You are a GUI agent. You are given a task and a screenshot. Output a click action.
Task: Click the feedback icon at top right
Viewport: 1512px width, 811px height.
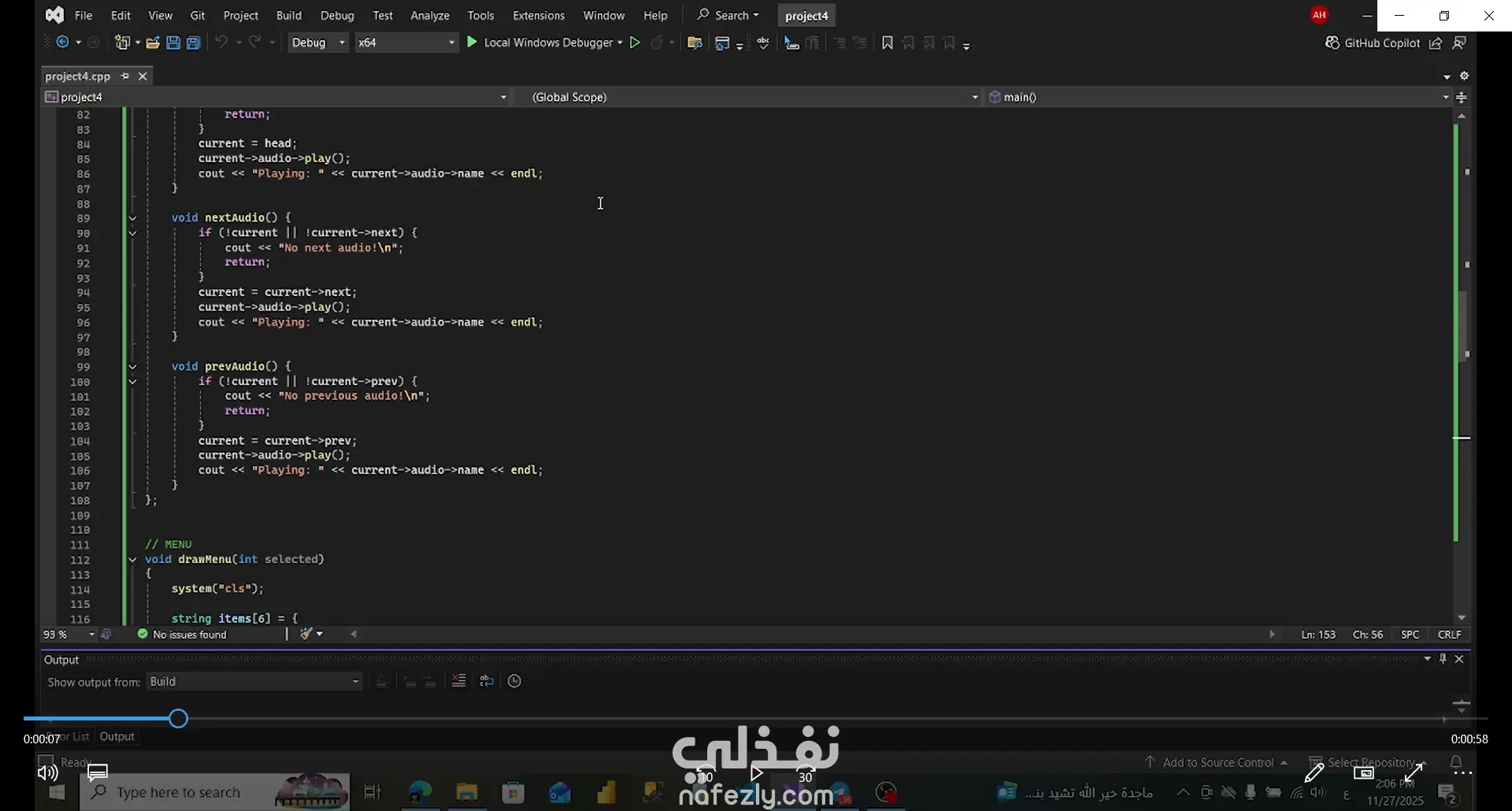(1459, 43)
